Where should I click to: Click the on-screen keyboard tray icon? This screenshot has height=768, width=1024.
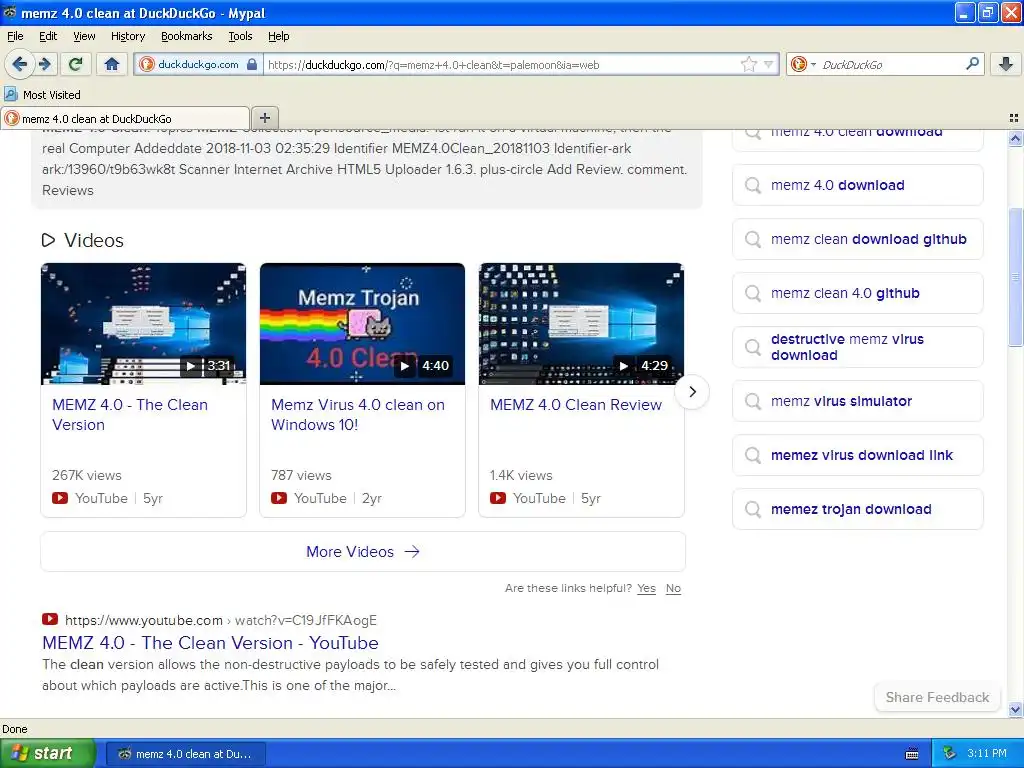tap(912, 754)
